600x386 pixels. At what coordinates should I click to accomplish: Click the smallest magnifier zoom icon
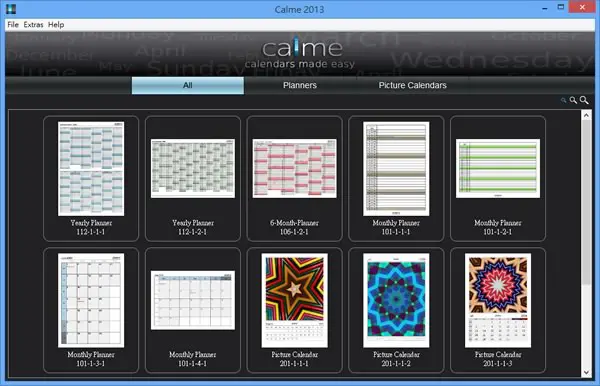pos(563,100)
